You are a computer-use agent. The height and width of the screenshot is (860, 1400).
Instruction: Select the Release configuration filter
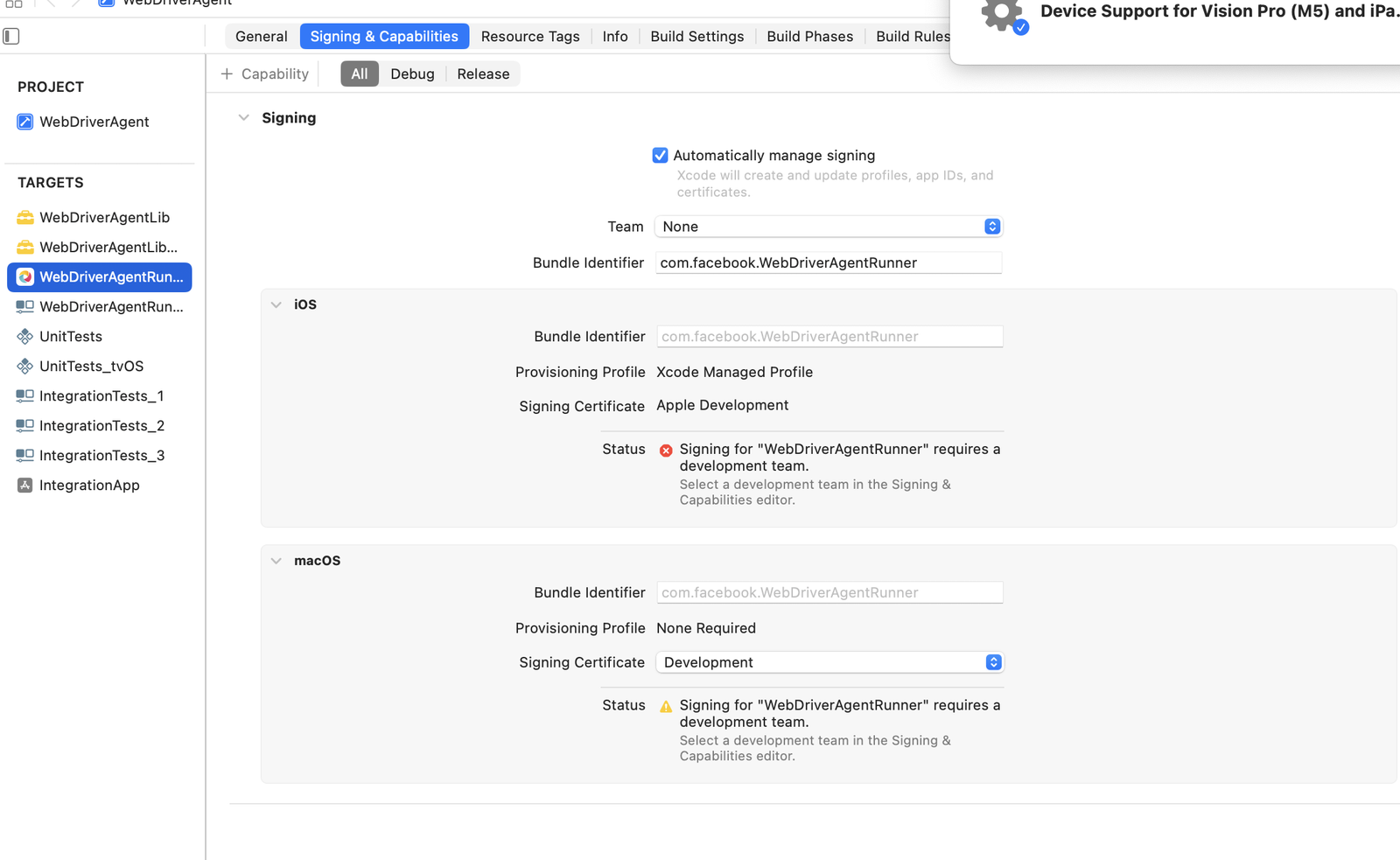tap(483, 73)
